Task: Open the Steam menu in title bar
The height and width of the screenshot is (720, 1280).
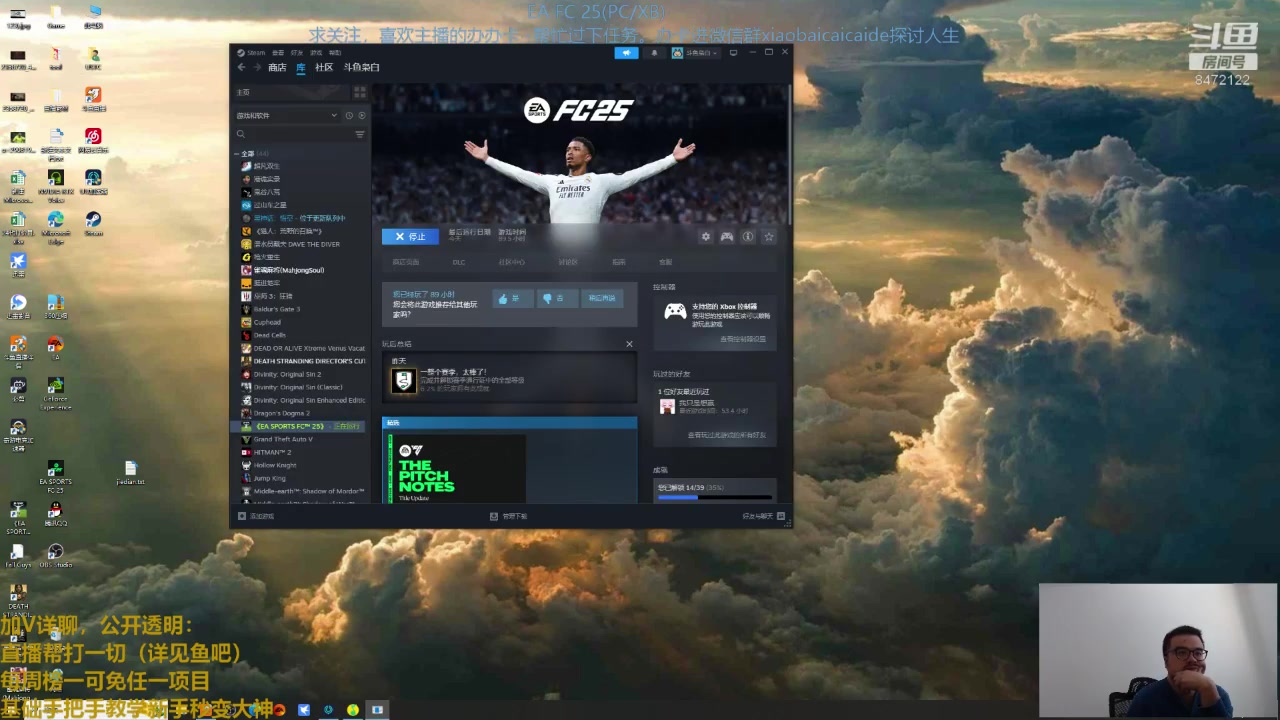Action: click(252, 52)
